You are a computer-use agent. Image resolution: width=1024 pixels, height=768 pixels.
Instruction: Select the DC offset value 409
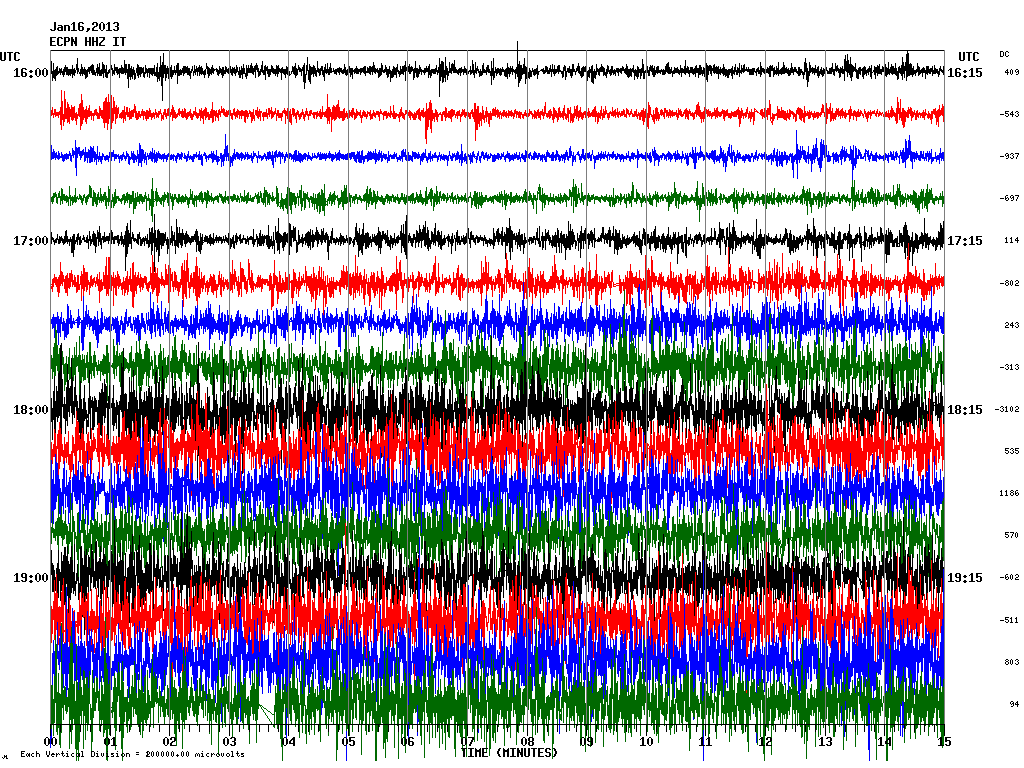click(1012, 72)
